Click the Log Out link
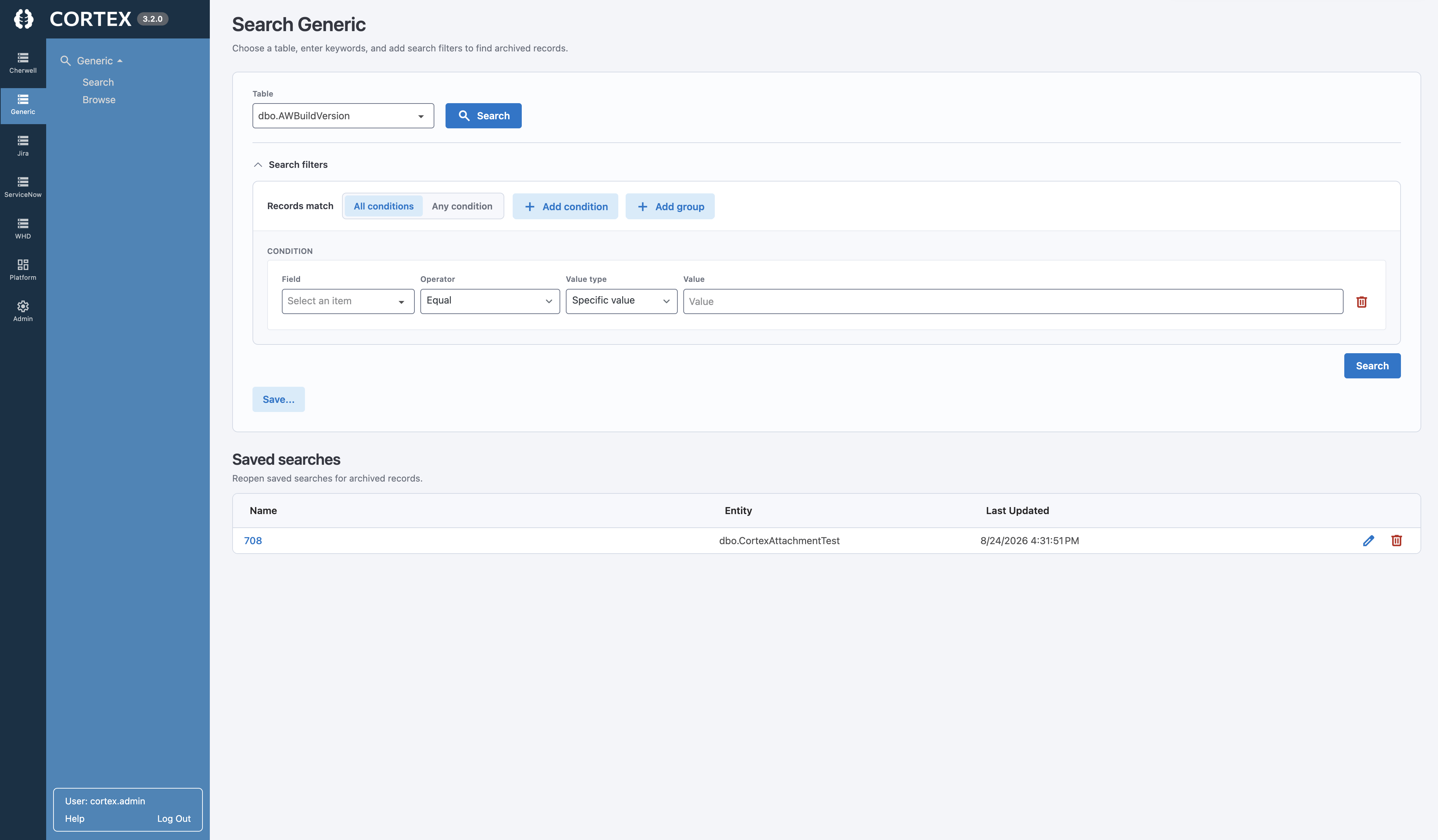 (174, 818)
